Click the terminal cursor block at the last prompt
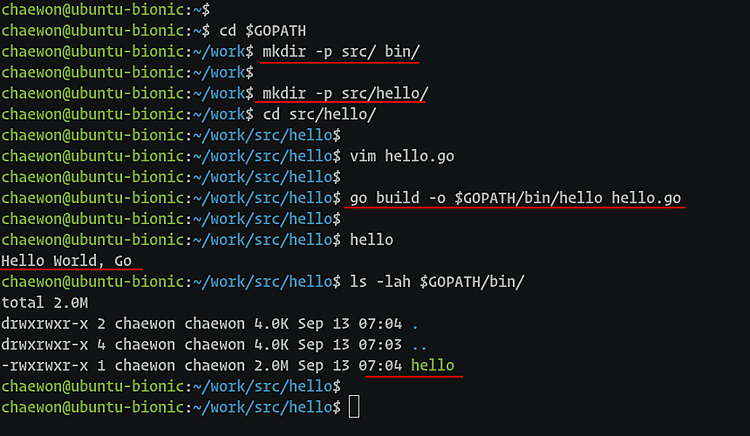Image resolution: width=750 pixels, height=436 pixels. coord(354,407)
